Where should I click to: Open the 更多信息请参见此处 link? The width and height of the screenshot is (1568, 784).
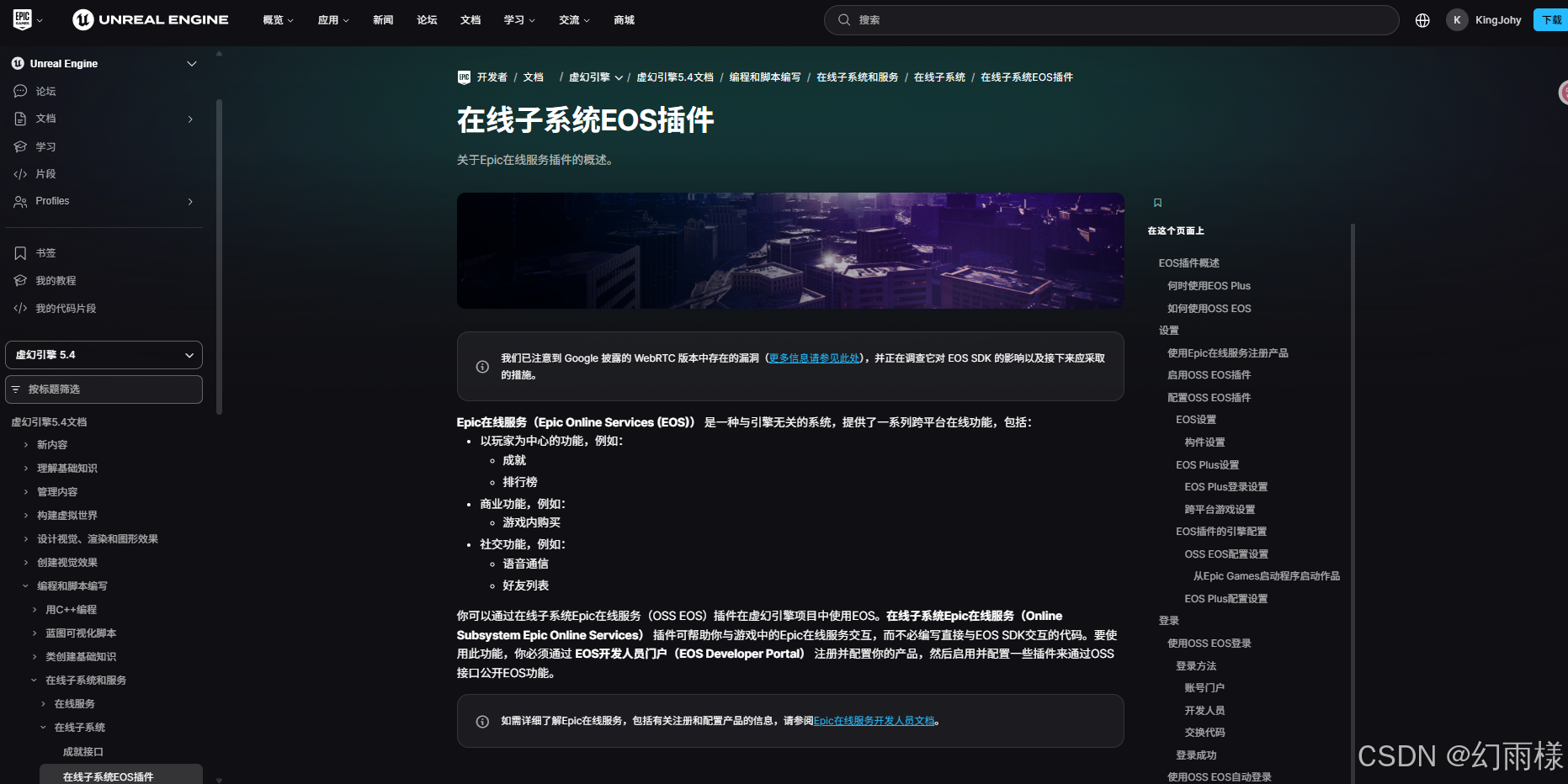(815, 358)
